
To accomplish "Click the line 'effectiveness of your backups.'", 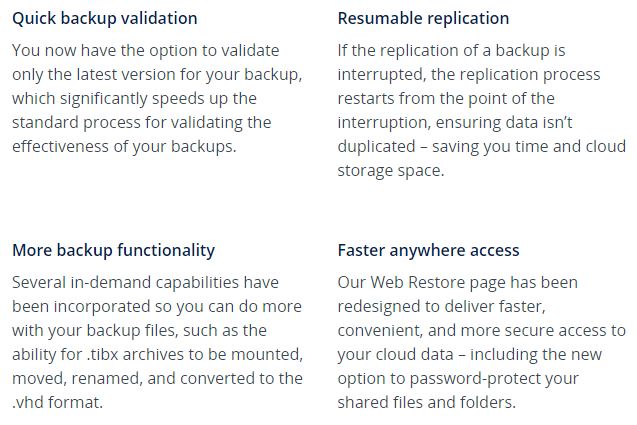I will (x=124, y=146).
